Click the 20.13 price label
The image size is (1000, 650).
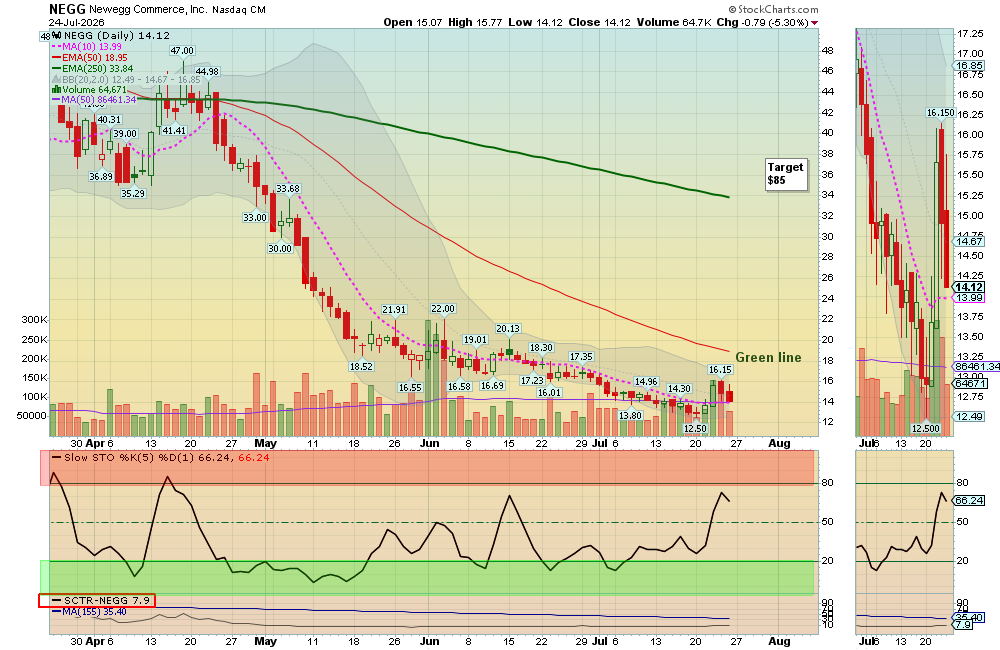point(508,329)
